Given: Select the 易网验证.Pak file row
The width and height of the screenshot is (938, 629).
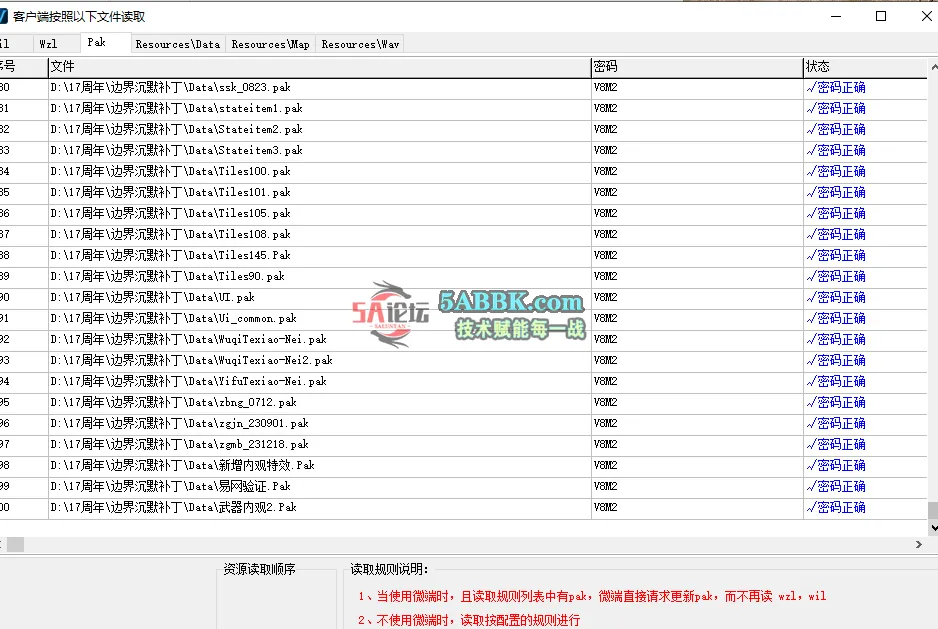Looking at the screenshot, I should pyautogui.click(x=464, y=486).
